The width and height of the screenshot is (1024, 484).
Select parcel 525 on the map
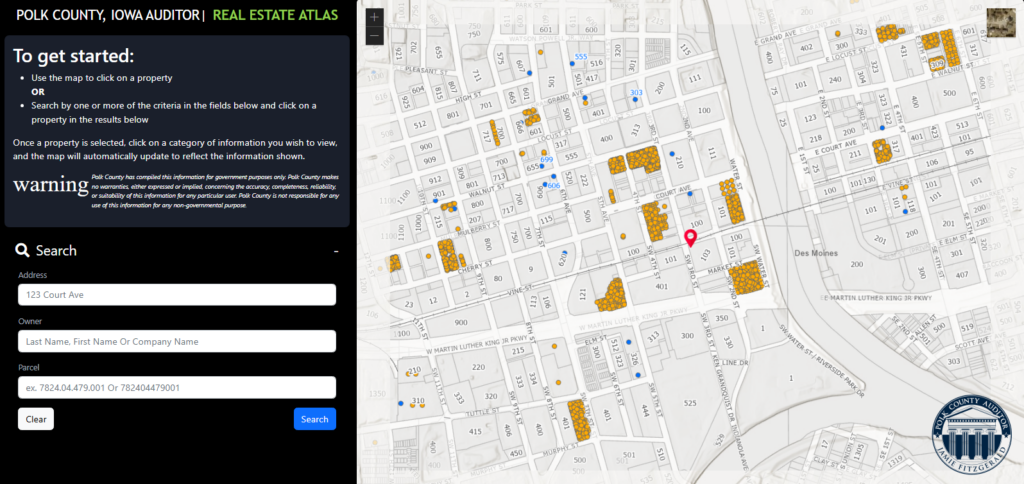(689, 403)
